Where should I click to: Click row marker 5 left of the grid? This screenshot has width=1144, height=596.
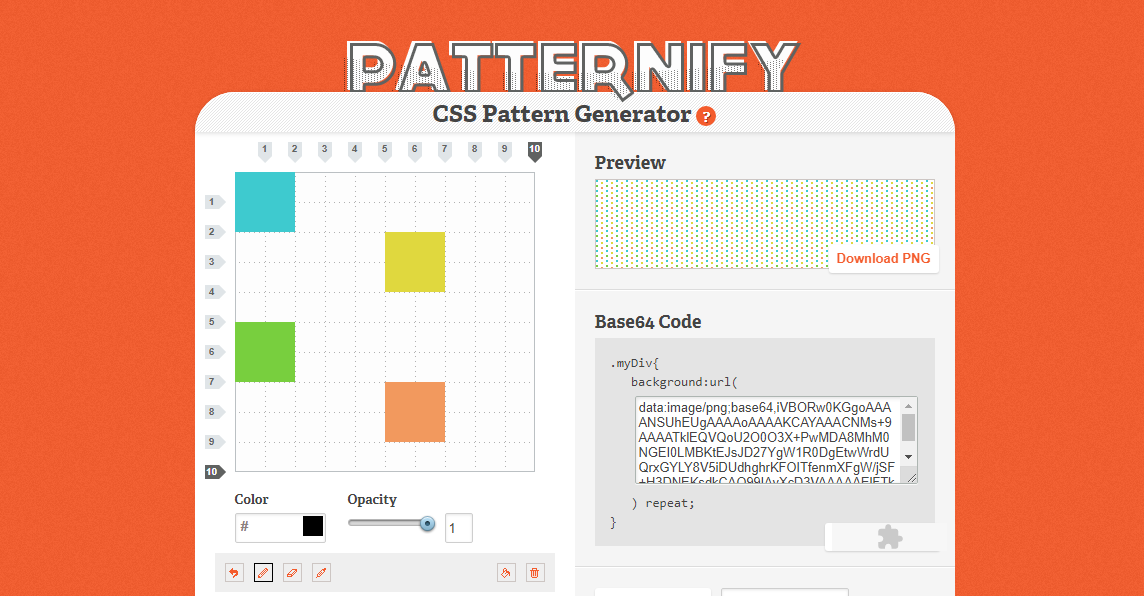pos(214,322)
